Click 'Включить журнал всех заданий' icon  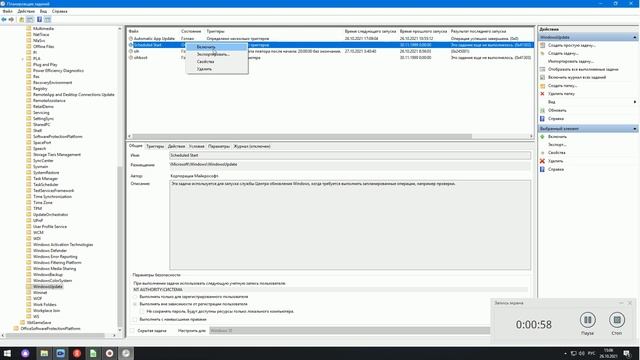pos(542,77)
